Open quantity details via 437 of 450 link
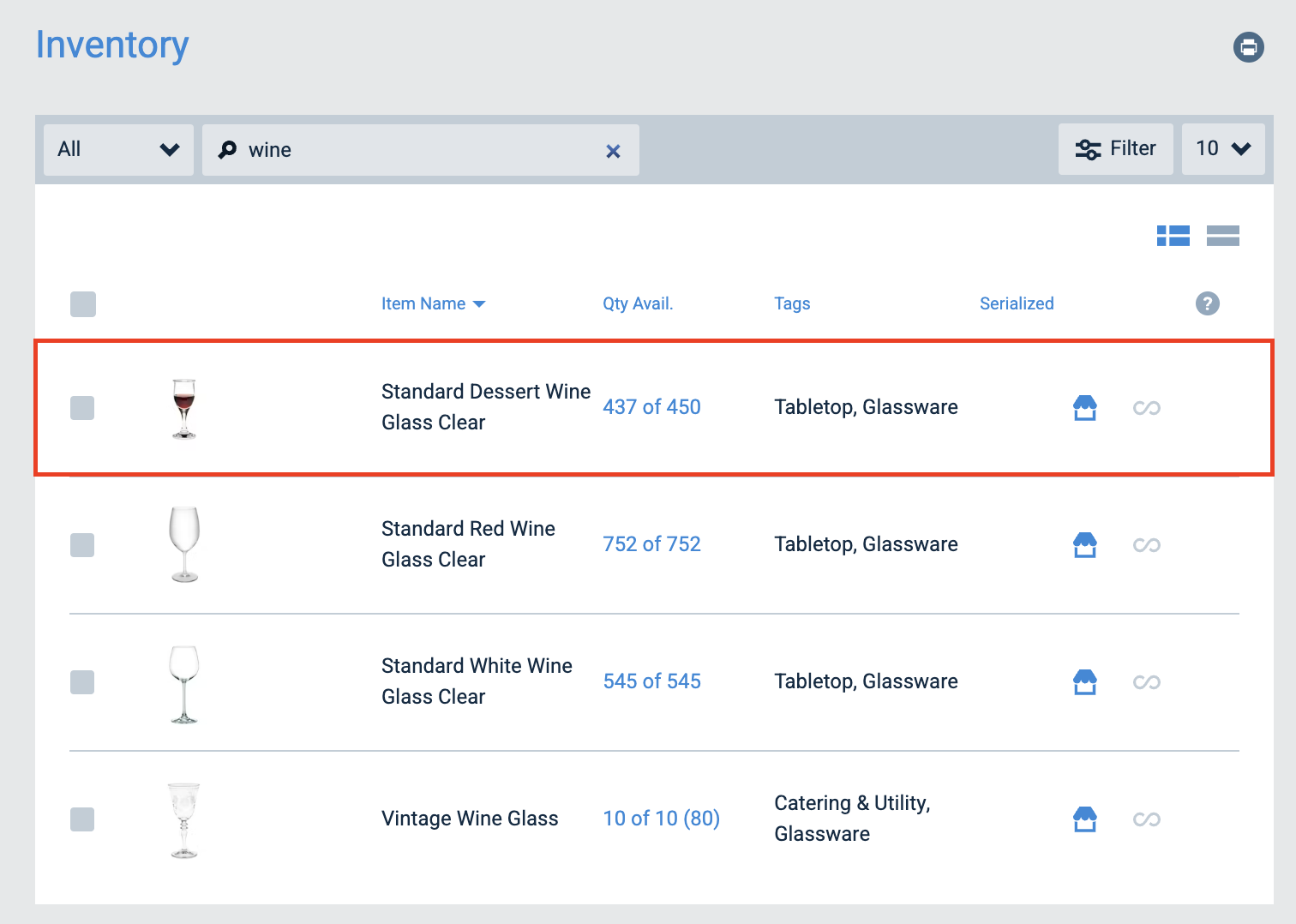Image resolution: width=1296 pixels, height=924 pixels. pos(651,407)
